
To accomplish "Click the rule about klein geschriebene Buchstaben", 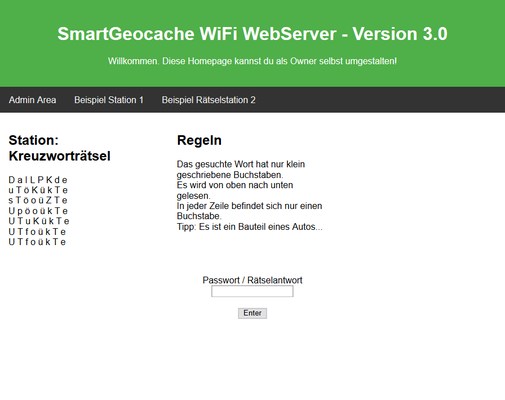I will (241, 169).
